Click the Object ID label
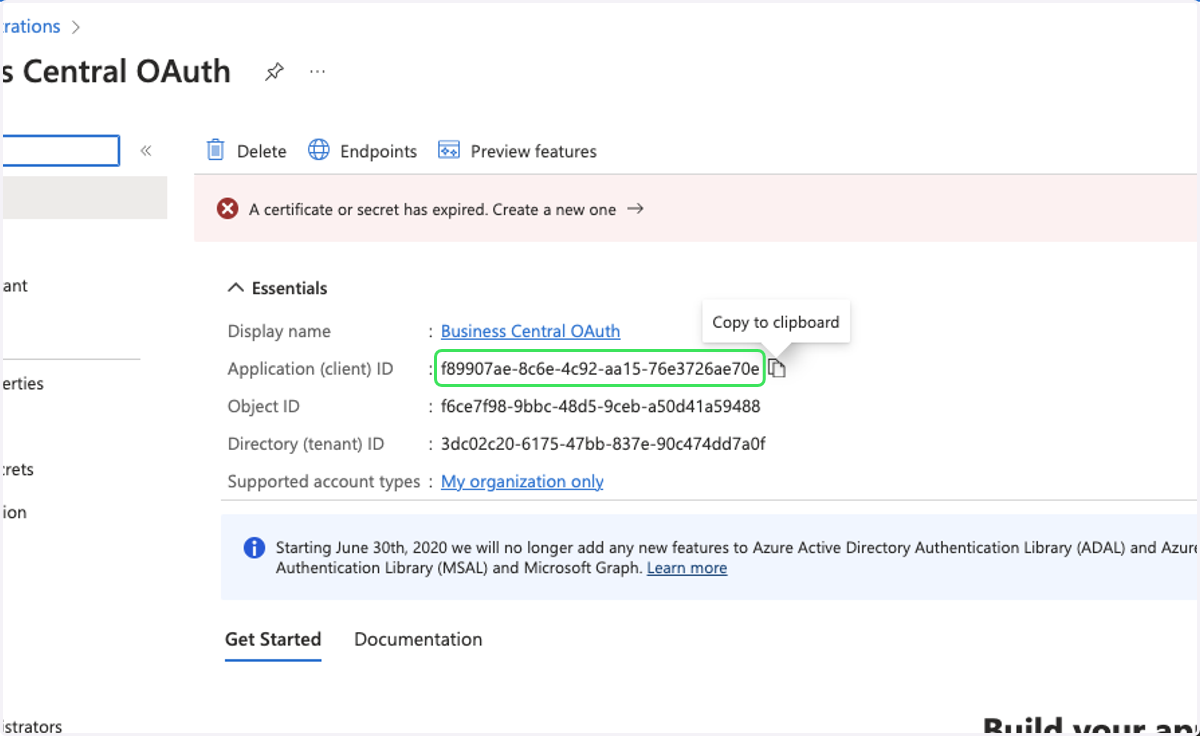The height and width of the screenshot is (736, 1200). coord(264,406)
